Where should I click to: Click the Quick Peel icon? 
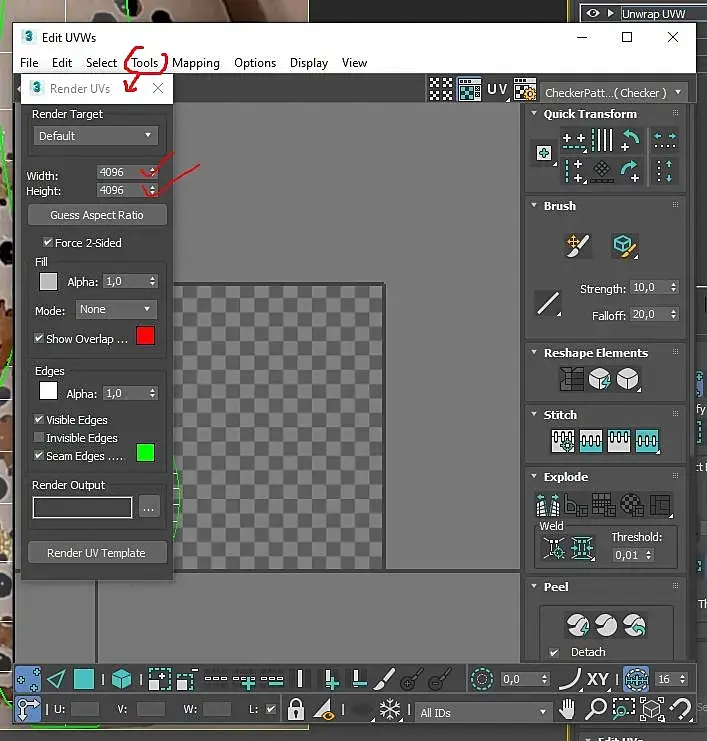click(578, 625)
